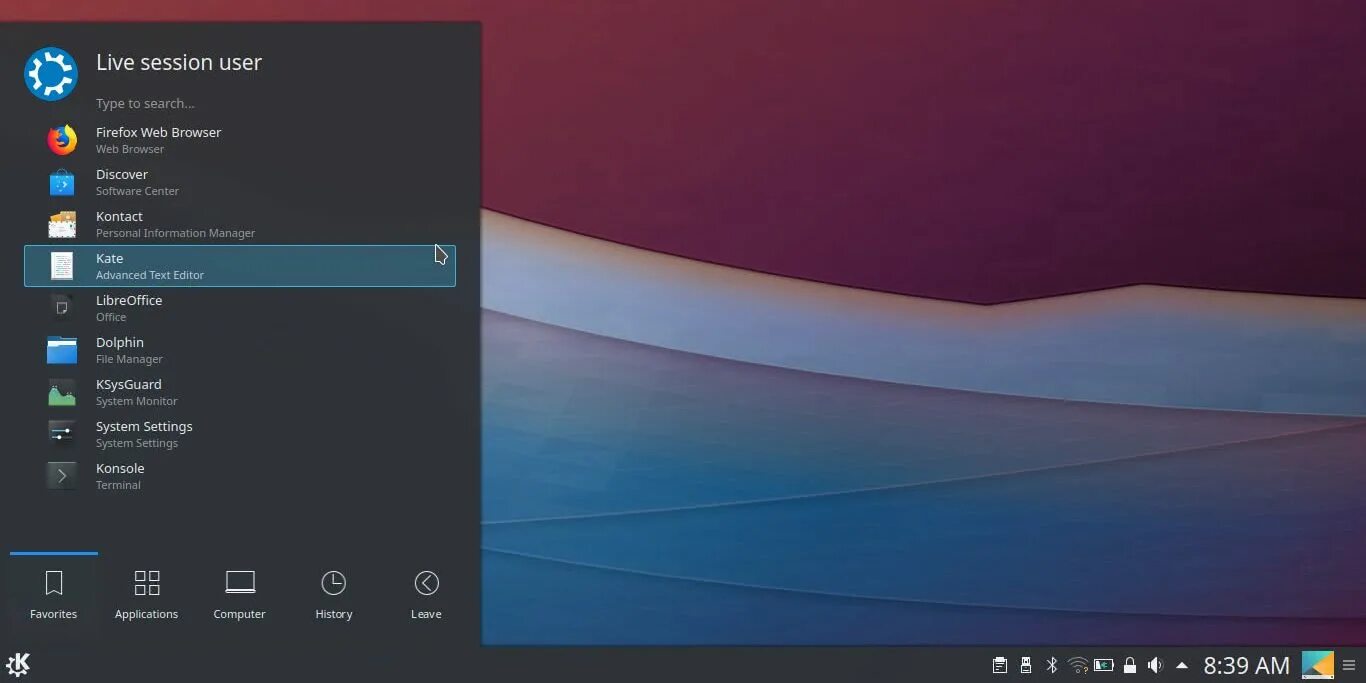Open the LibreOffice icon
This screenshot has width=1366, height=683.
click(x=62, y=308)
